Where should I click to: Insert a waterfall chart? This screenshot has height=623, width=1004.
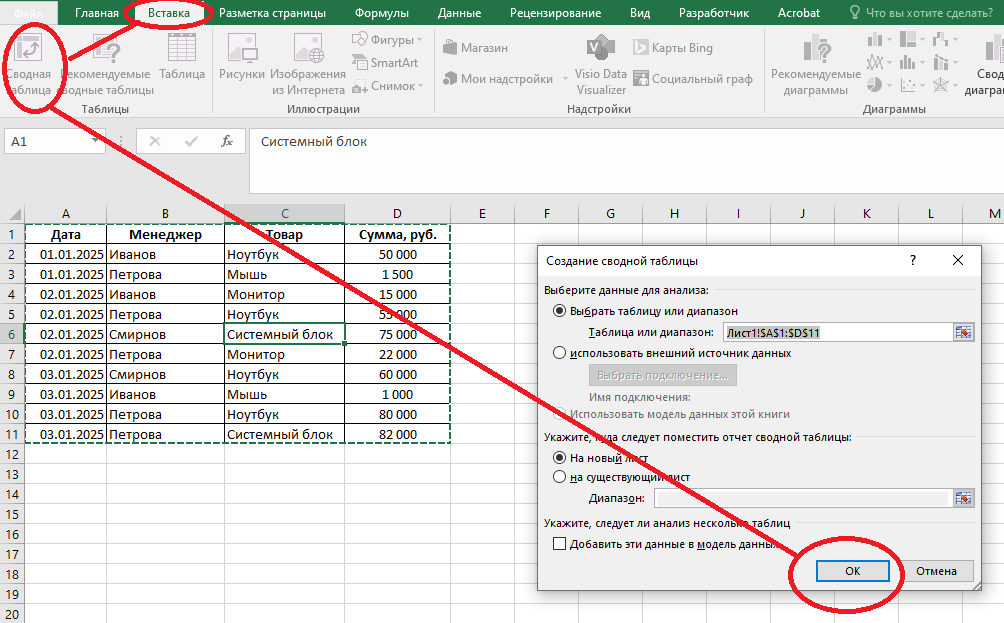(941, 39)
